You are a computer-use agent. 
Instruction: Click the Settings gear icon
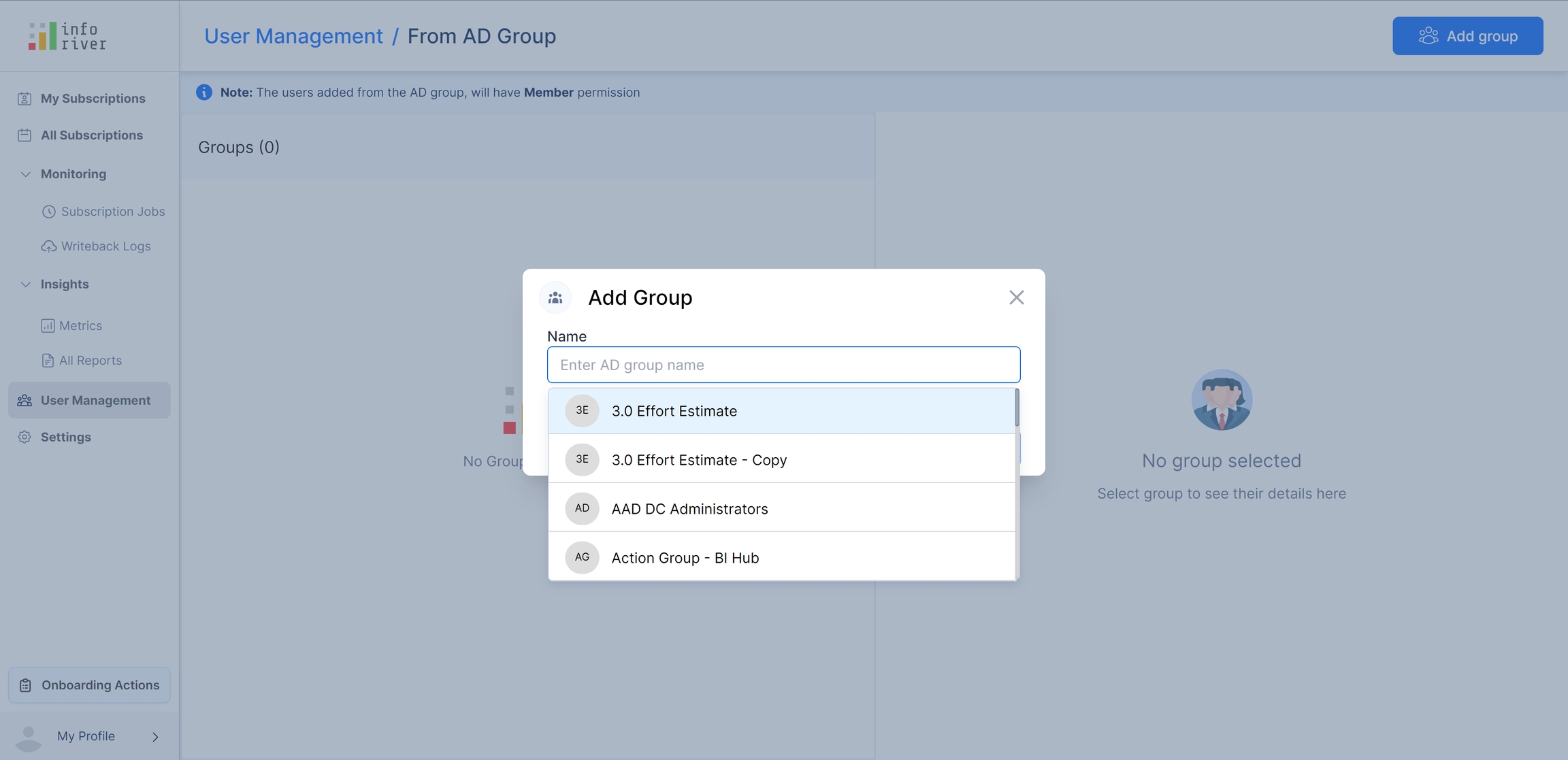point(24,437)
